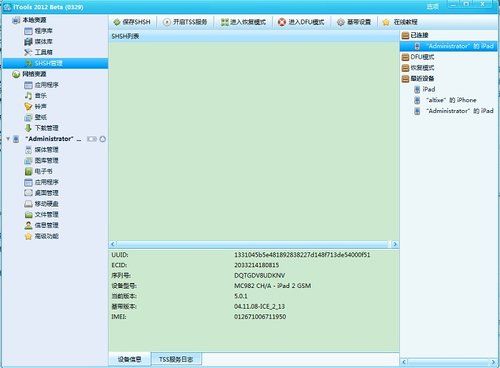Screen dimensions: 500x368
Task: Click 进入恢复模式 to enter recovery mode
Action: (243, 22)
